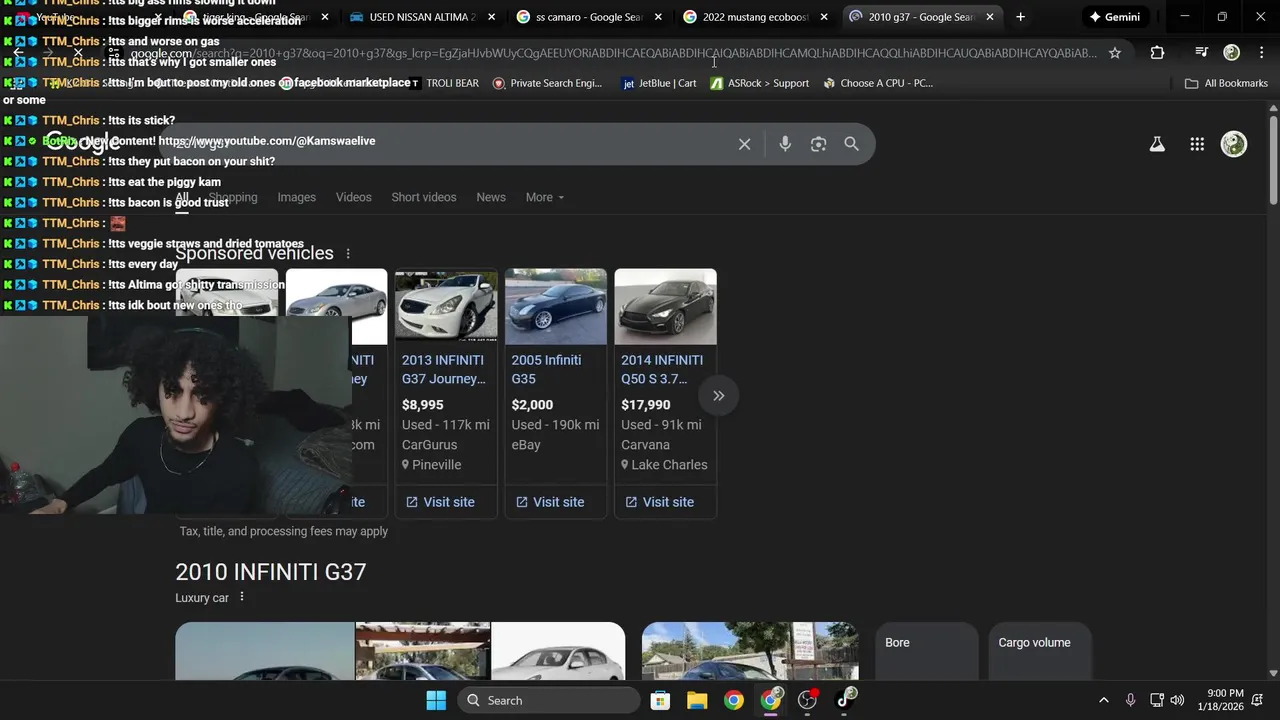Close the ss camaro tab
This screenshot has height=720, width=1280.
[x=658, y=17]
